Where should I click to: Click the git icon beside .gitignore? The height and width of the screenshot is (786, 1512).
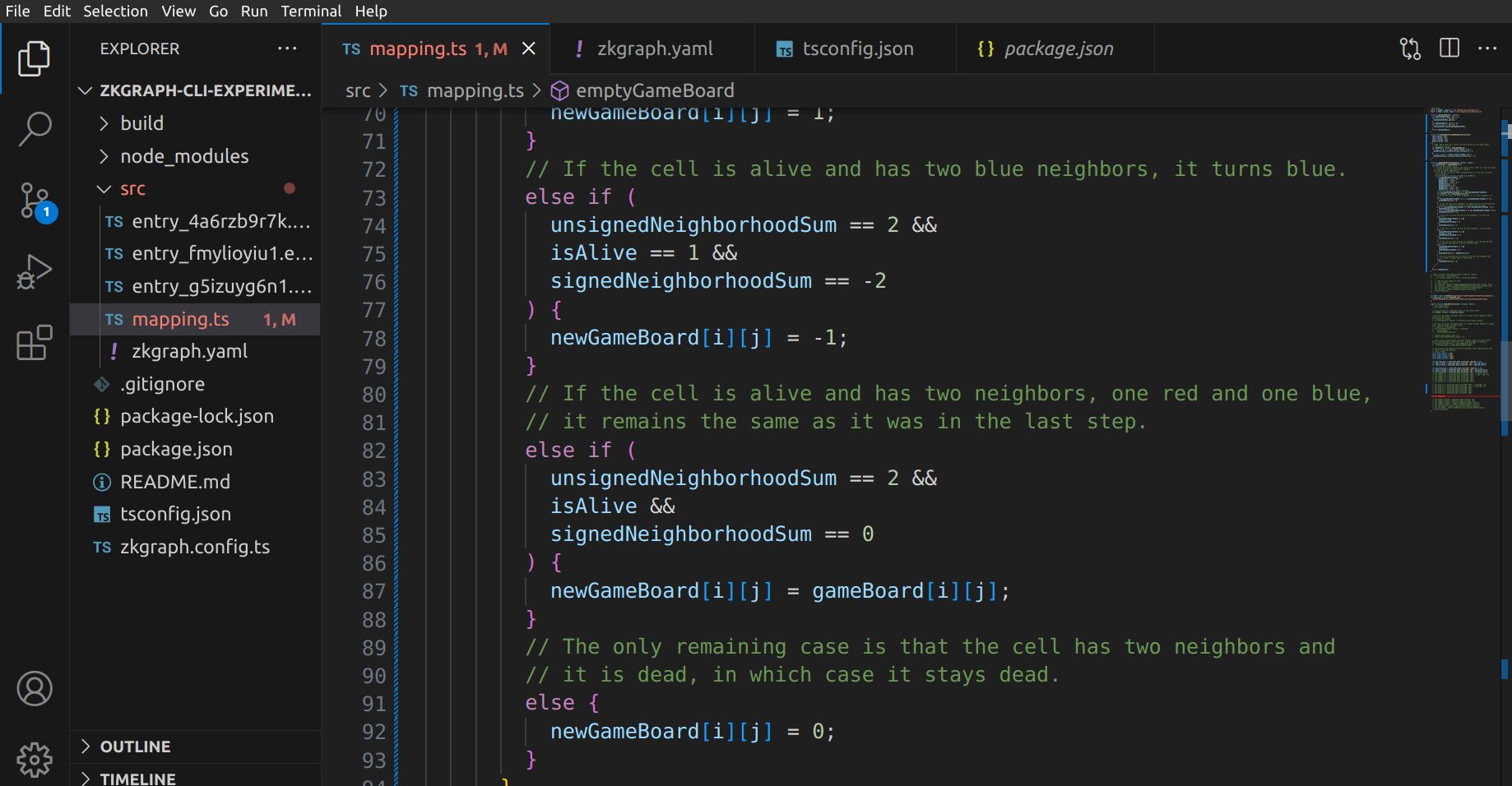coord(102,384)
